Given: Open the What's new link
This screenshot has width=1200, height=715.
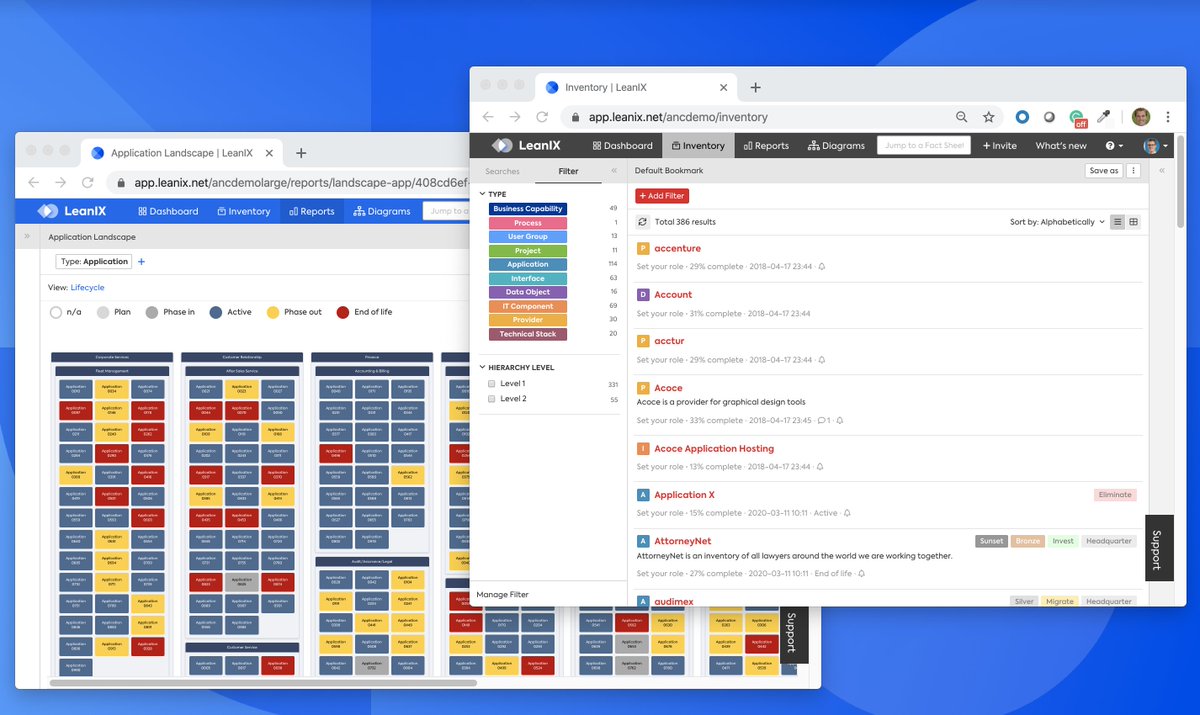Looking at the screenshot, I should [x=1061, y=146].
